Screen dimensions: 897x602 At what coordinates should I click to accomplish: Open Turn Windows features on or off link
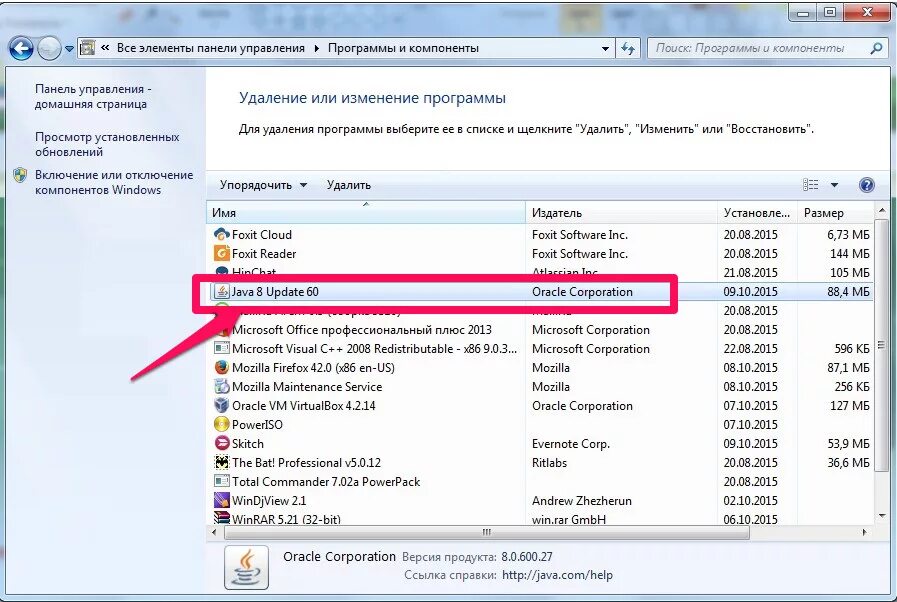coord(114,182)
